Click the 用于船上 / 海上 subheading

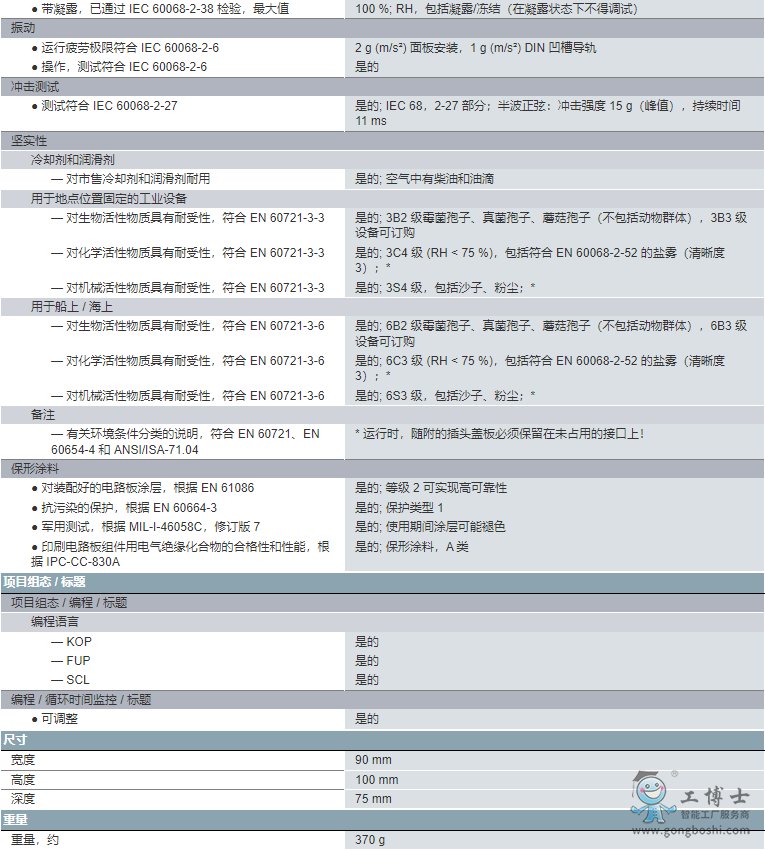[x=382, y=307]
